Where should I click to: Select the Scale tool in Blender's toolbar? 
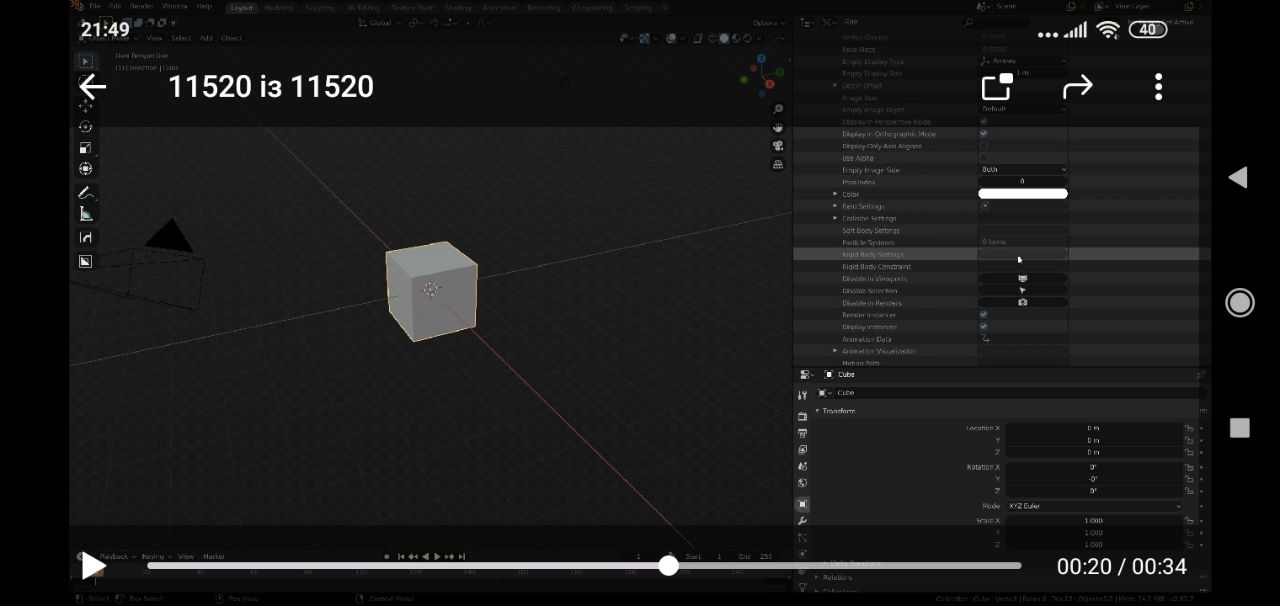point(85,148)
